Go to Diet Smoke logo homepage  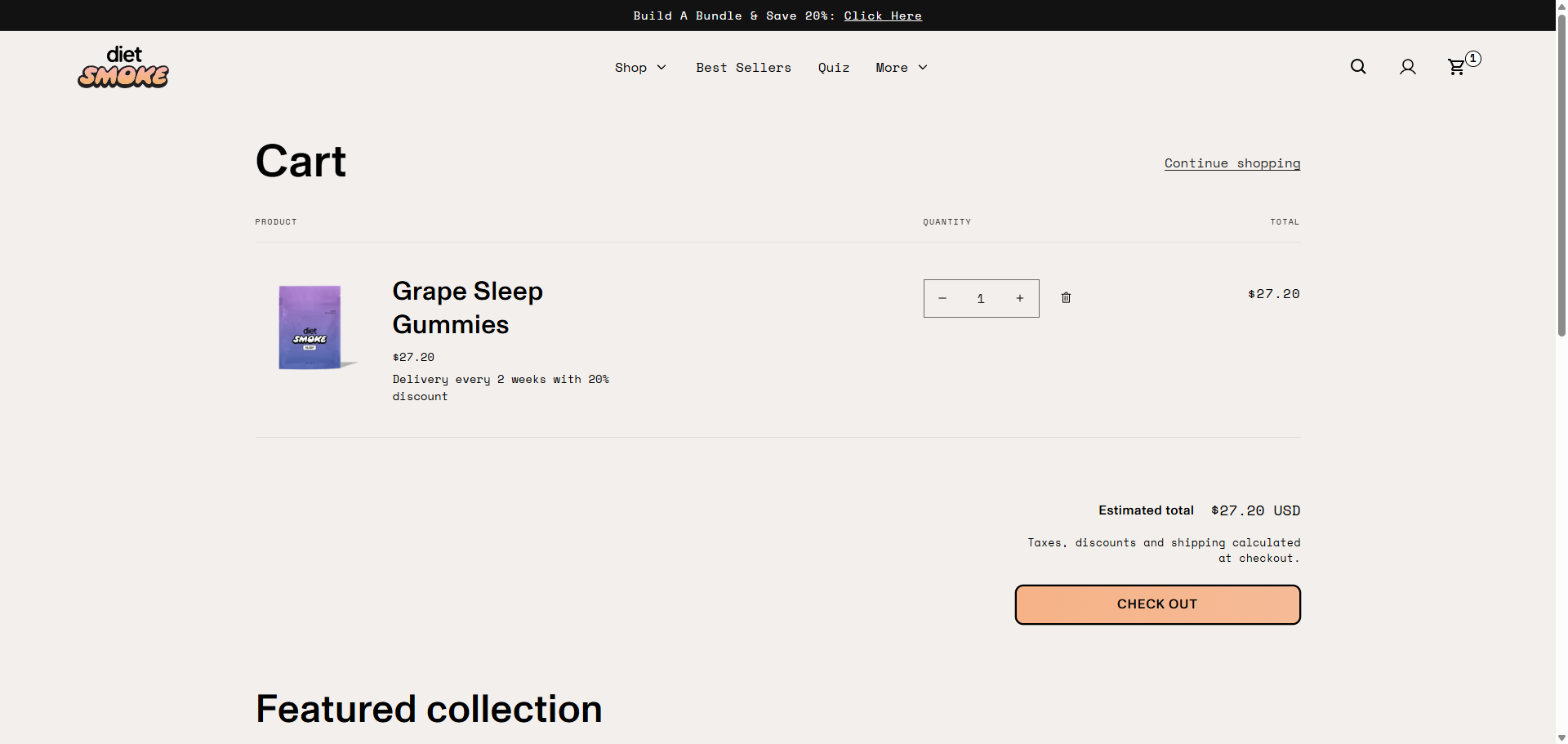pyautogui.click(x=123, y=67)
